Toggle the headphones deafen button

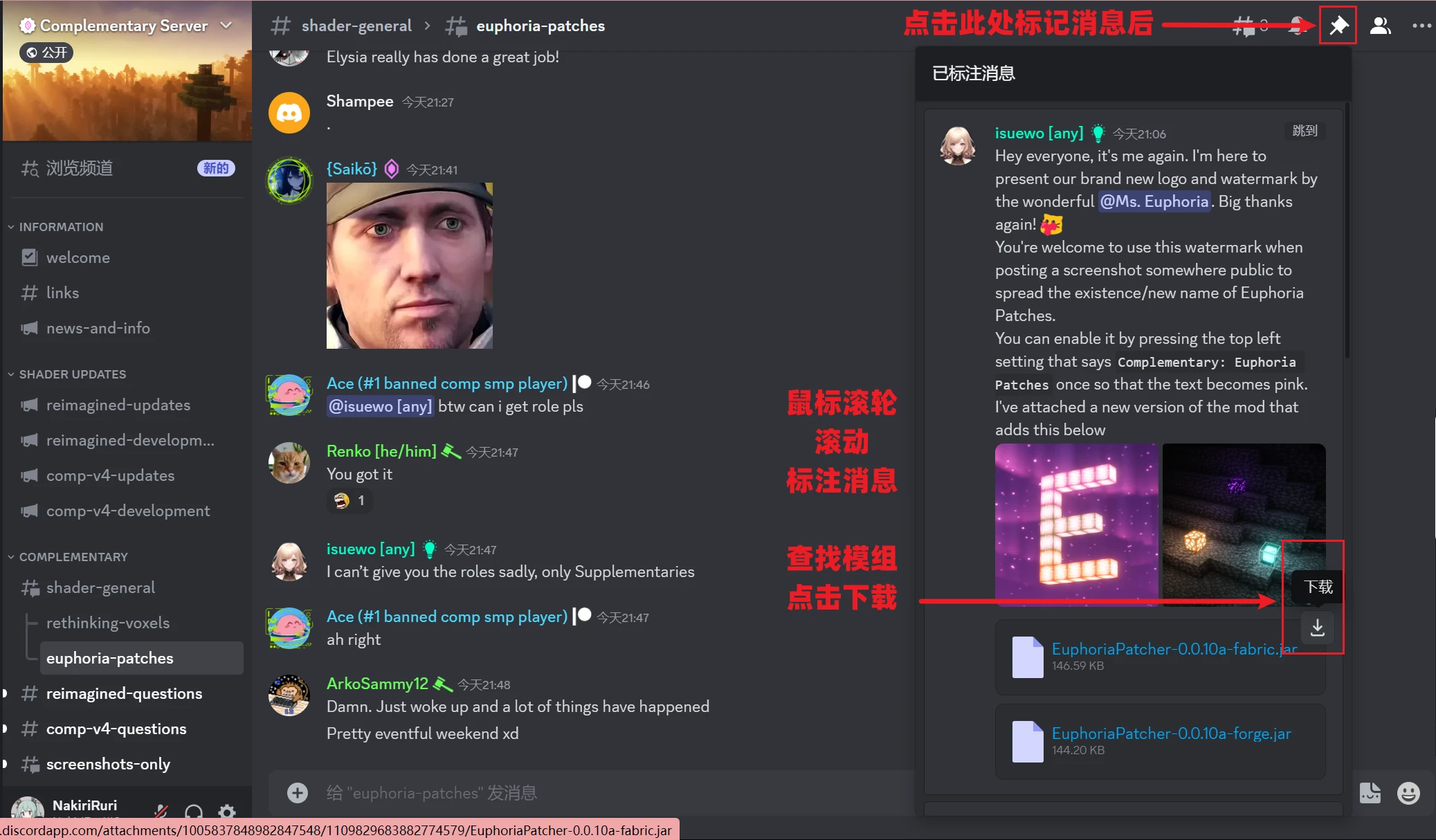coord(194,811)
